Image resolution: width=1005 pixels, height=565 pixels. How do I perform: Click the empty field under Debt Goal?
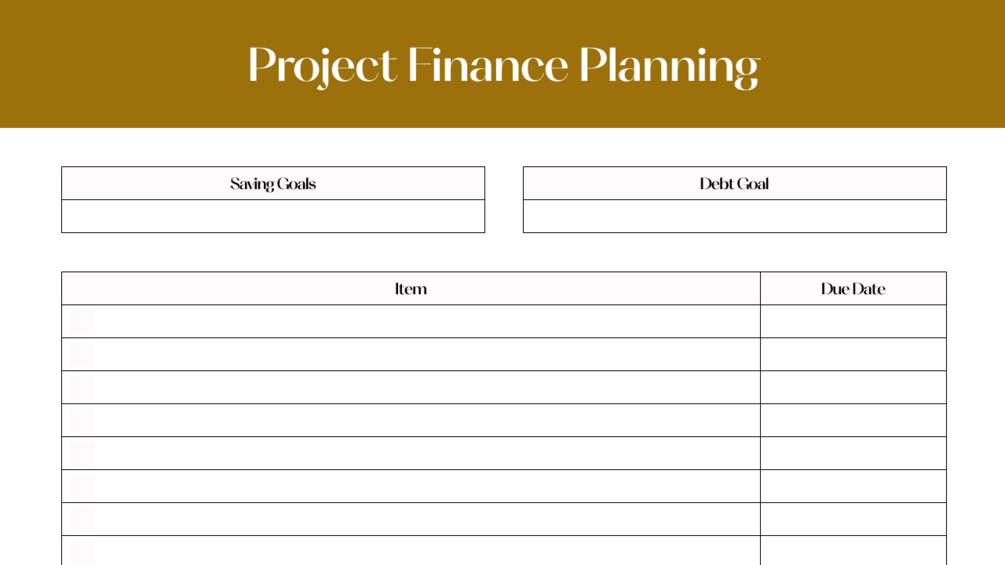pyautogui.click(x=734, y=216)
